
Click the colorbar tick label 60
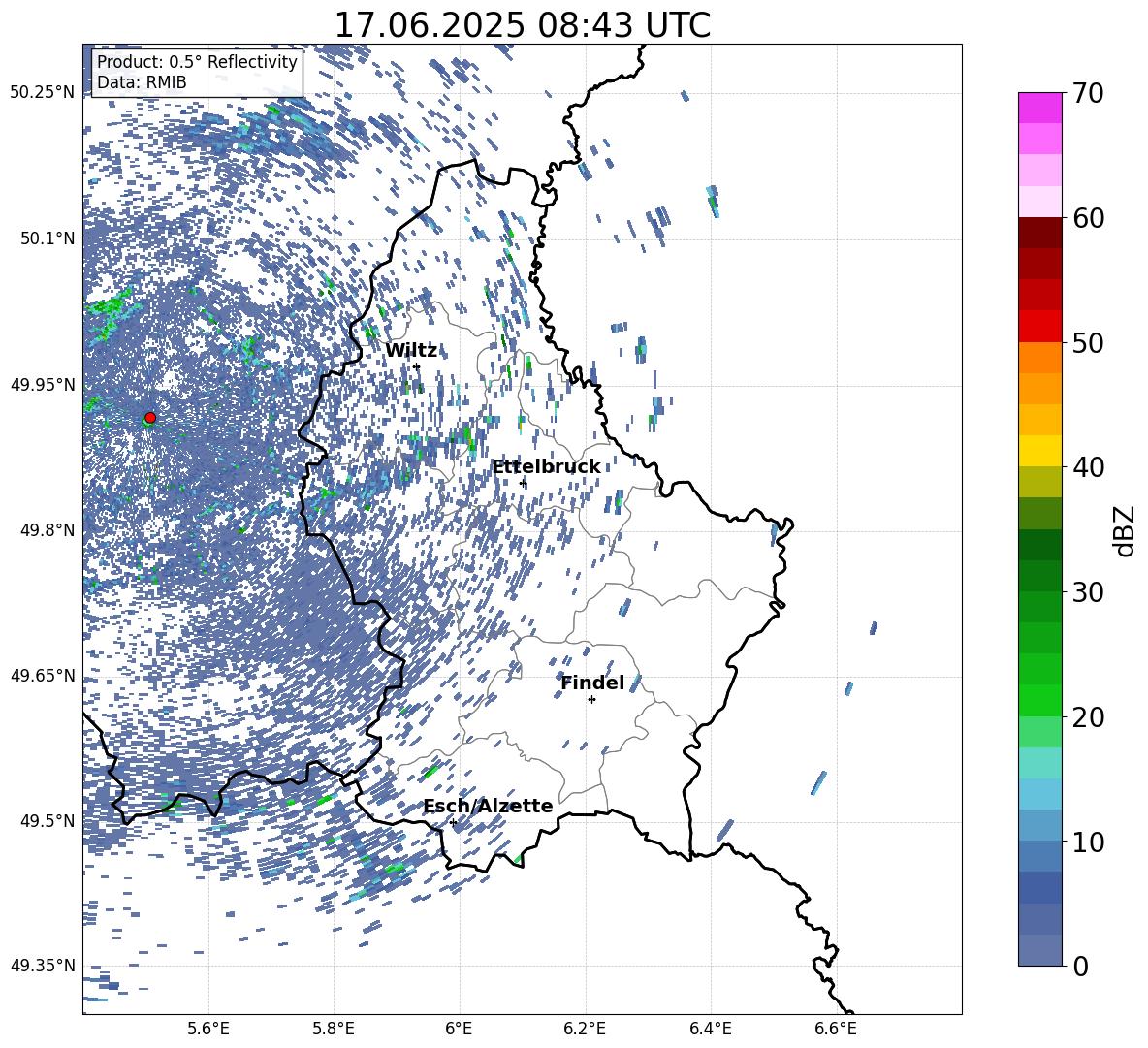click(x=1088, y=218)
